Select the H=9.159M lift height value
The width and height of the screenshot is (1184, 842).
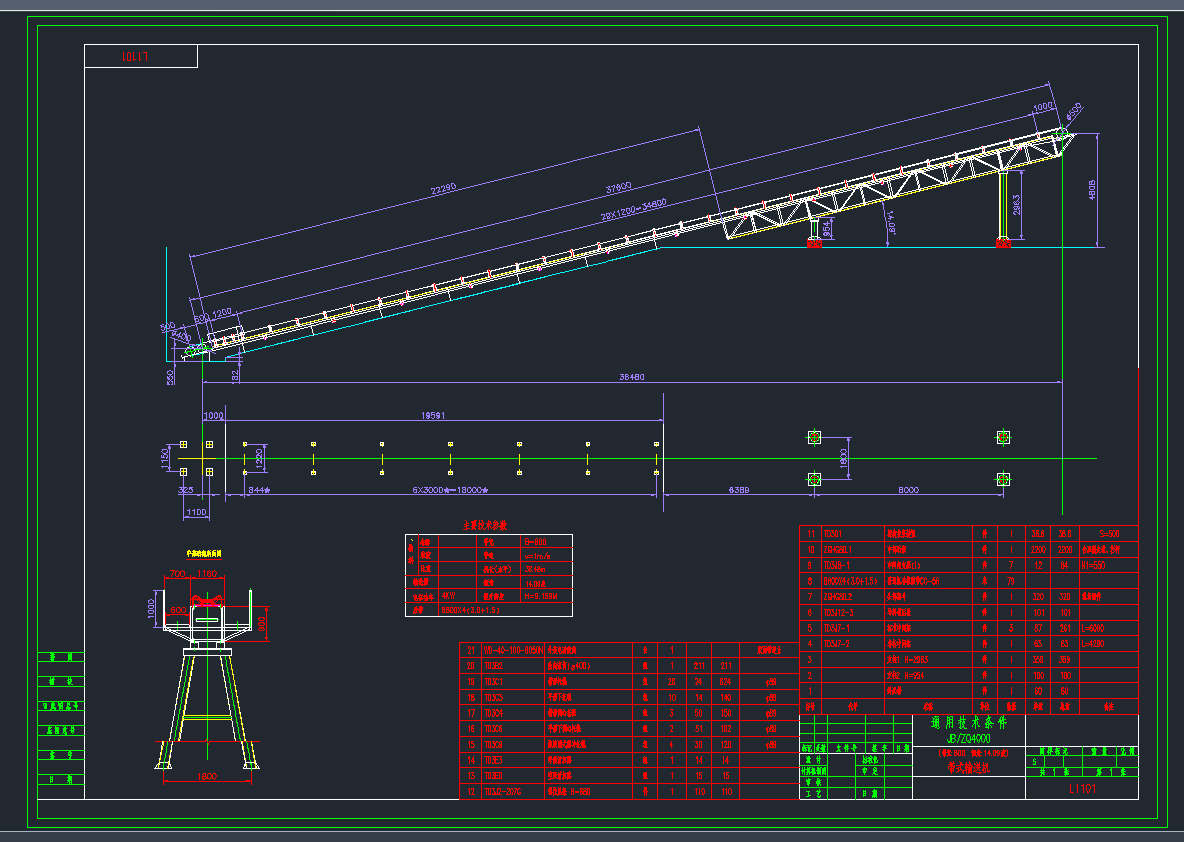tap(541, 595)
